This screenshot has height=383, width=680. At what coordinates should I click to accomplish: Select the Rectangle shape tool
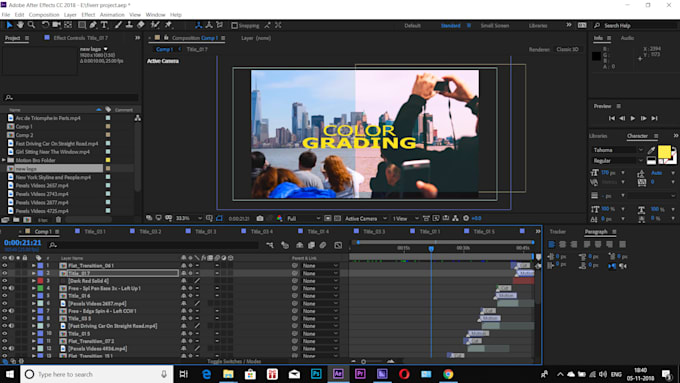(82, 25)
